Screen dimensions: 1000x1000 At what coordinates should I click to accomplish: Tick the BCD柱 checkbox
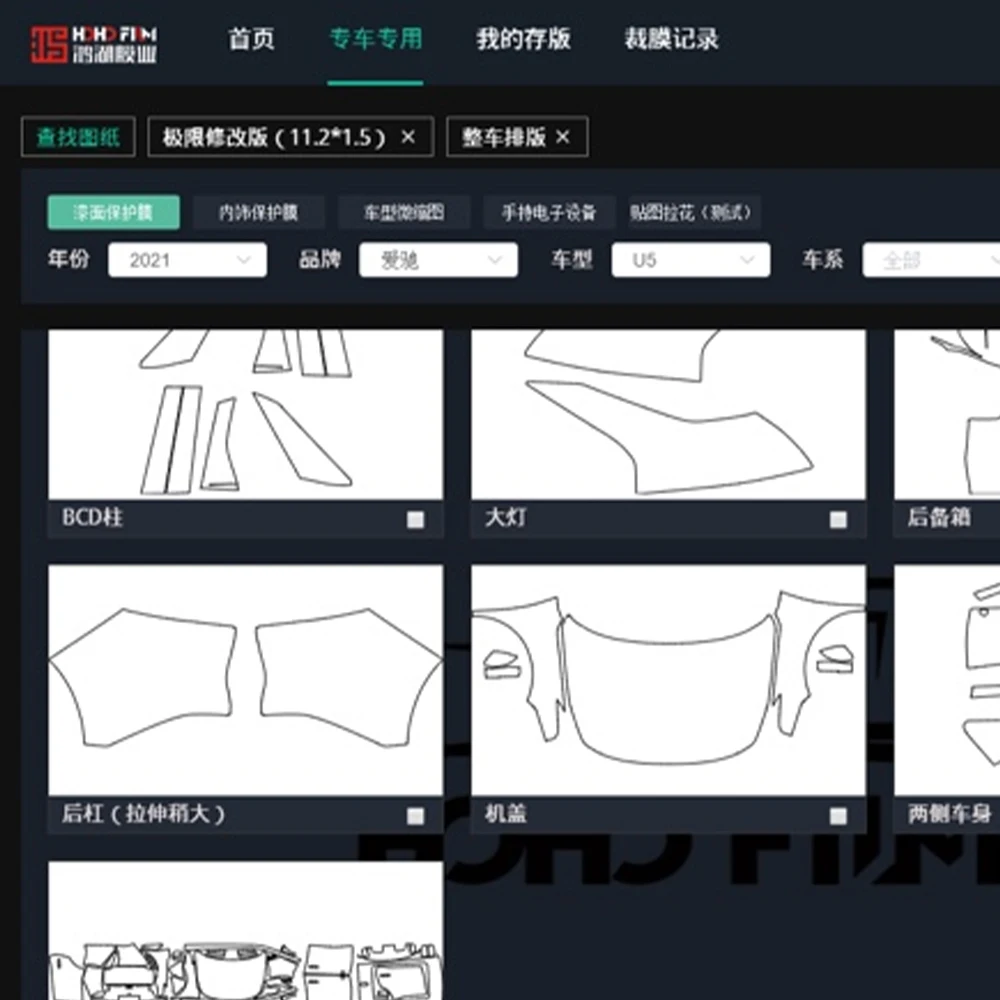[x=415, y=520]
